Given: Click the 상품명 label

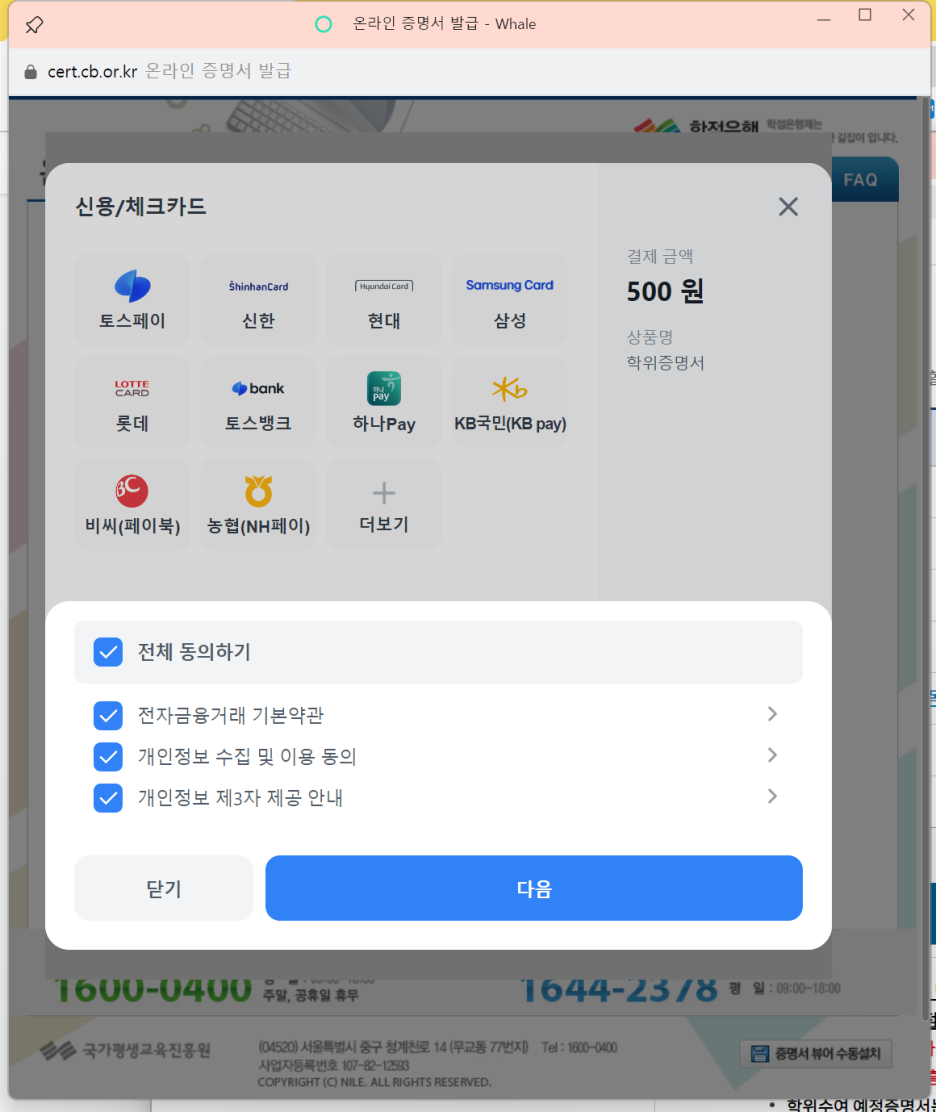Looking at the screenshot, I should click(650, 337).
